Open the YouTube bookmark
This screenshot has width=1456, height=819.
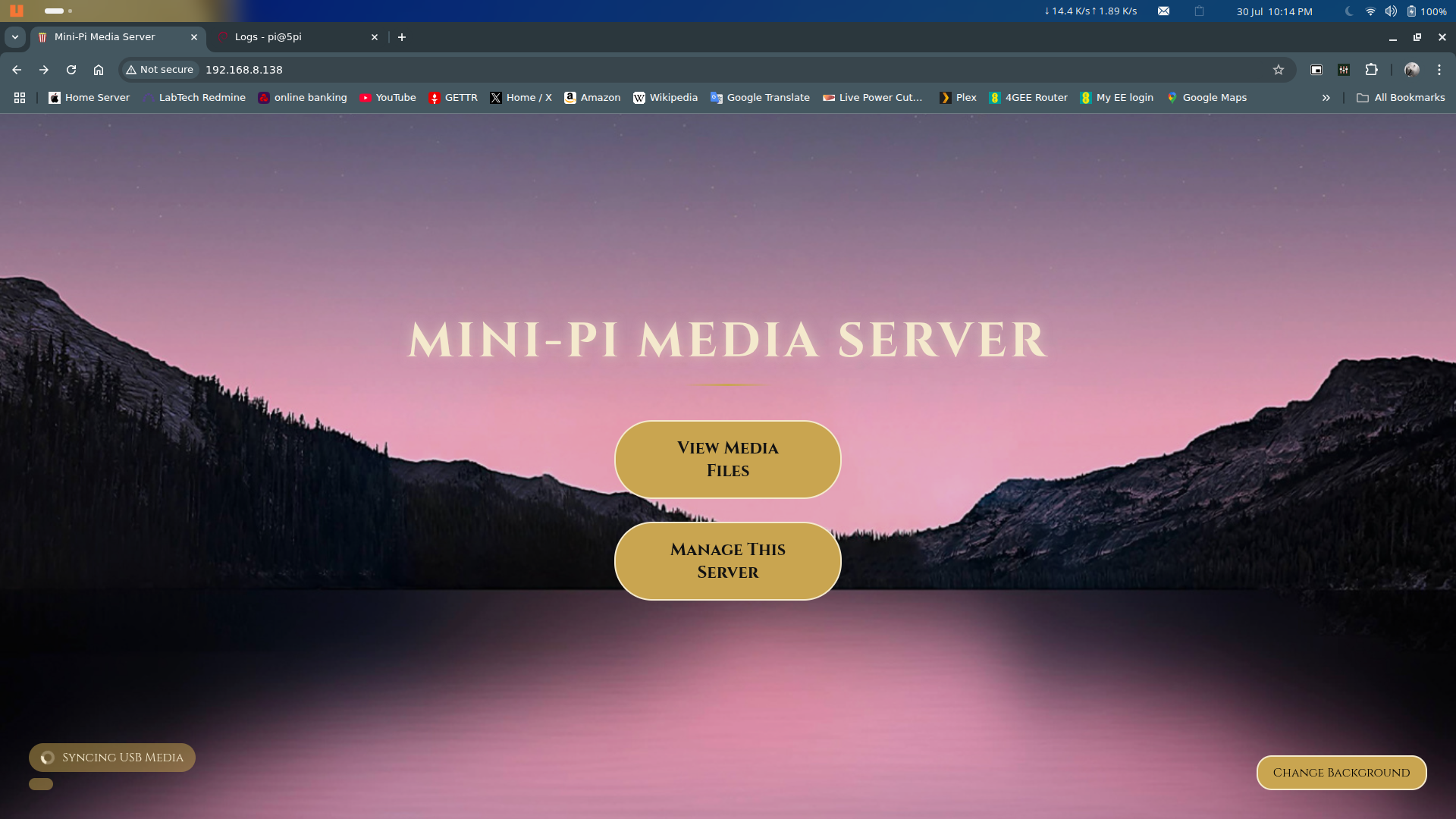pos(388,97)
